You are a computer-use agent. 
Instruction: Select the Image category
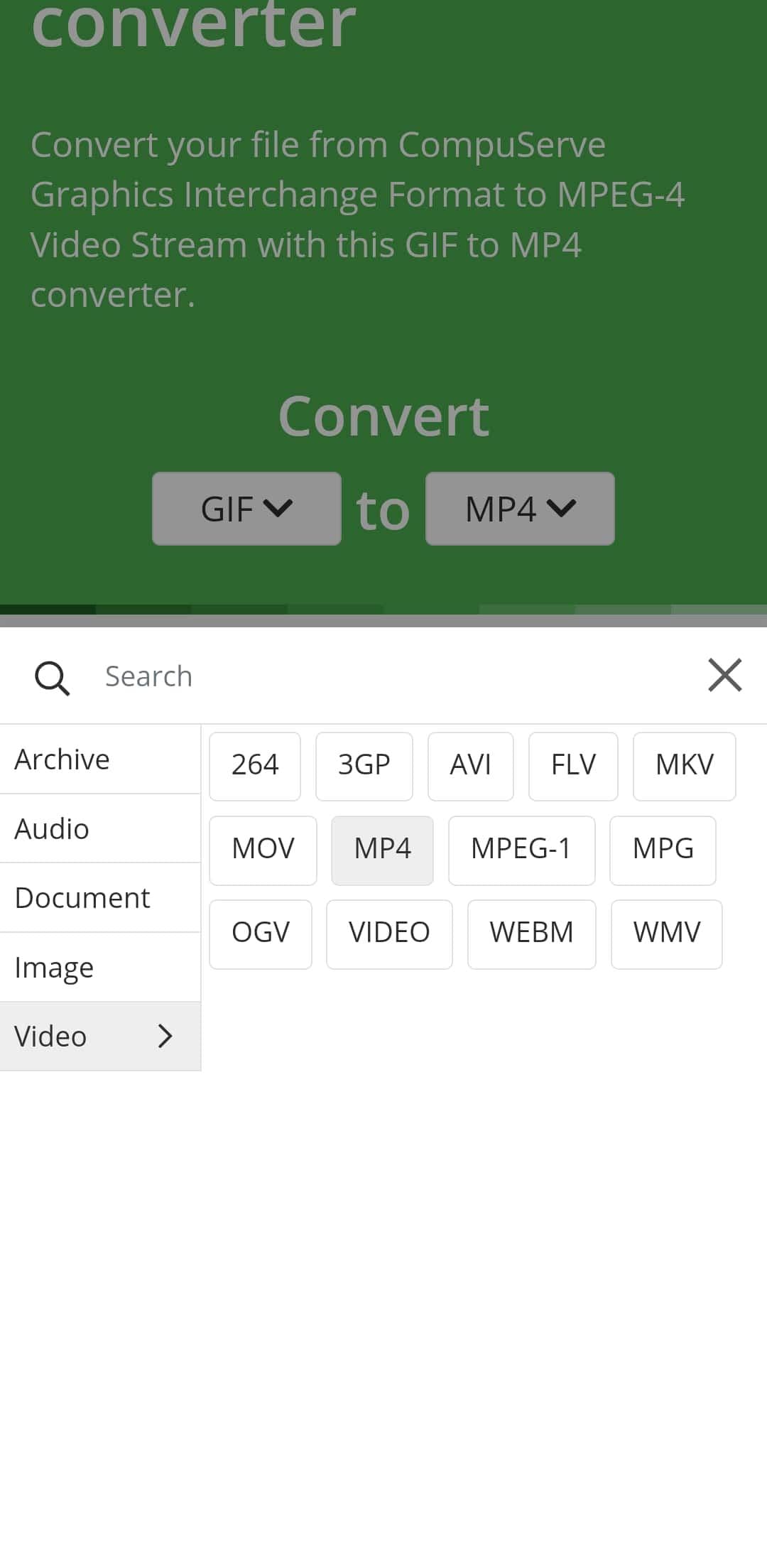pyautogui.click(x=99, y=967)
